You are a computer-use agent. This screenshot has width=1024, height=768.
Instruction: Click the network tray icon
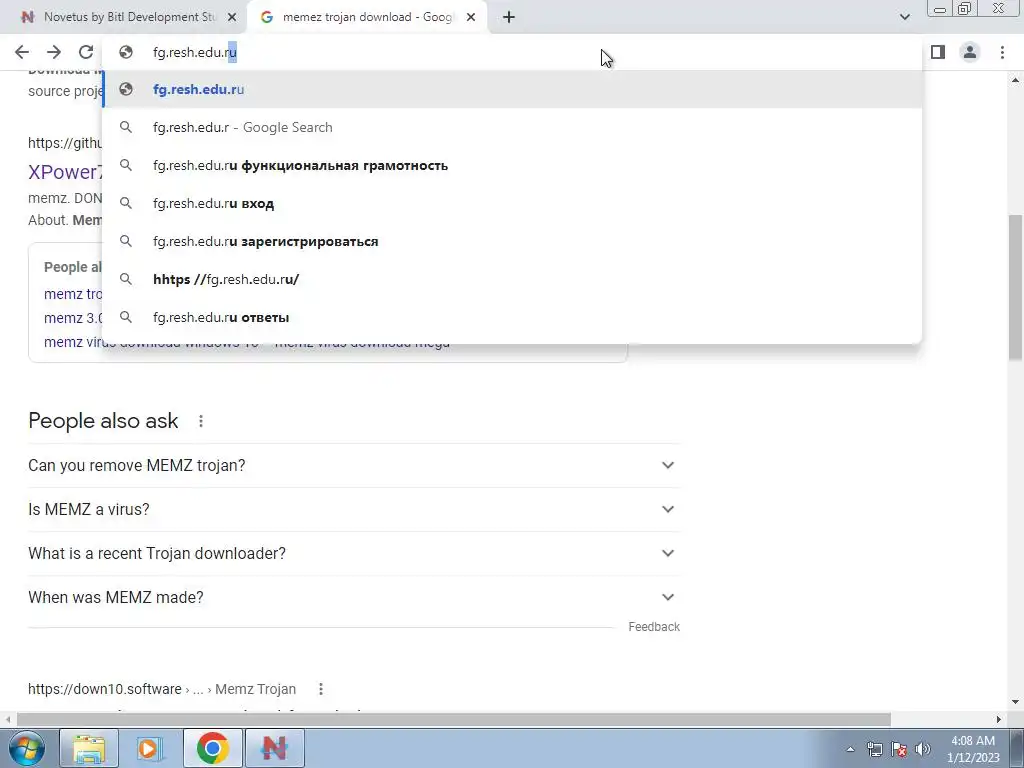874,749
